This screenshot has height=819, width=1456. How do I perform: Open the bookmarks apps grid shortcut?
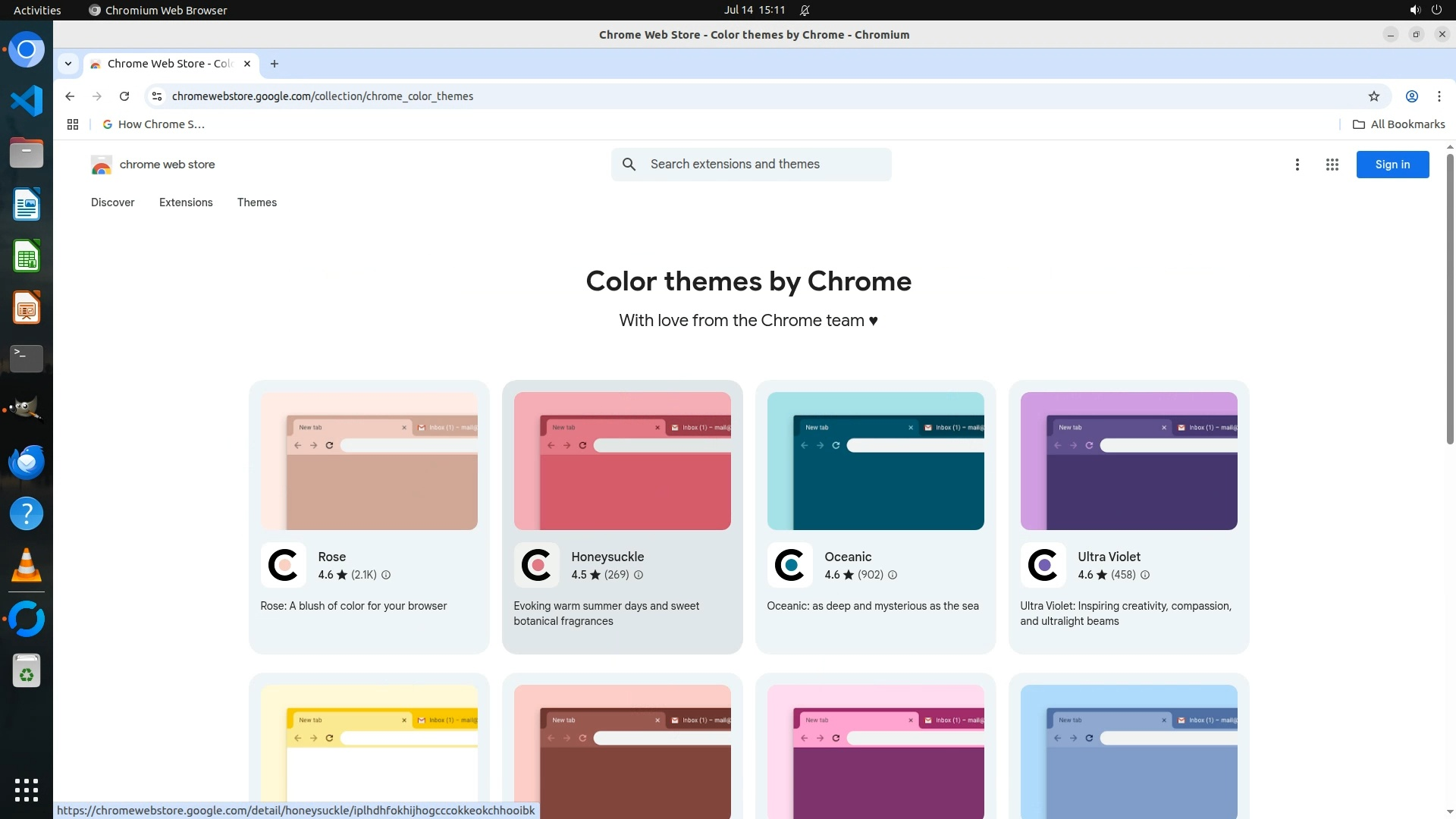(73, 124)
